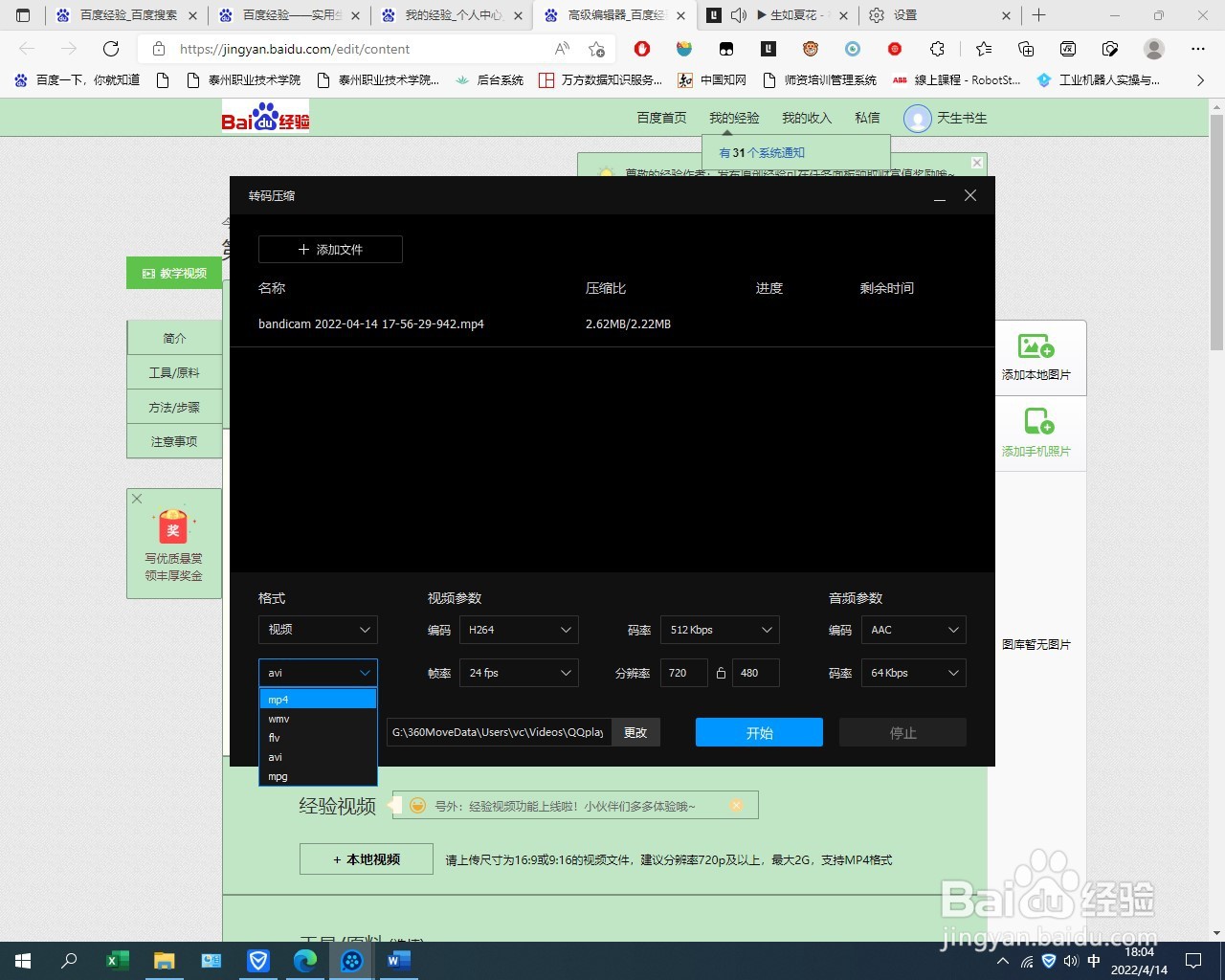Open File Explorer from the taskbar

tap(165, 961)
